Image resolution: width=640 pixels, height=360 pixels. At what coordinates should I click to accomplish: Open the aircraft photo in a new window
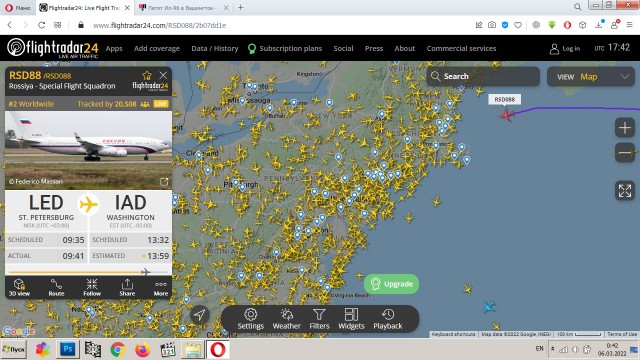[x=164, y=182]
